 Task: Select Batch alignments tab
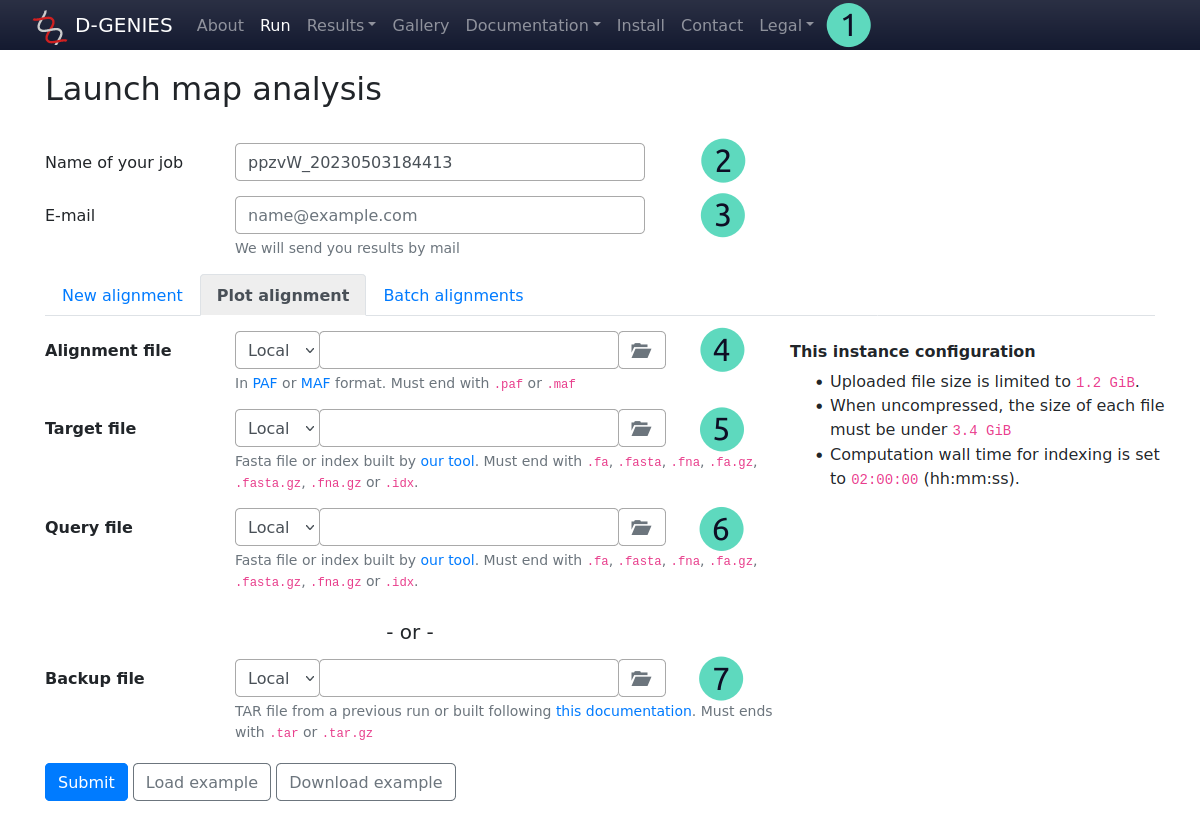pos(453,296)
